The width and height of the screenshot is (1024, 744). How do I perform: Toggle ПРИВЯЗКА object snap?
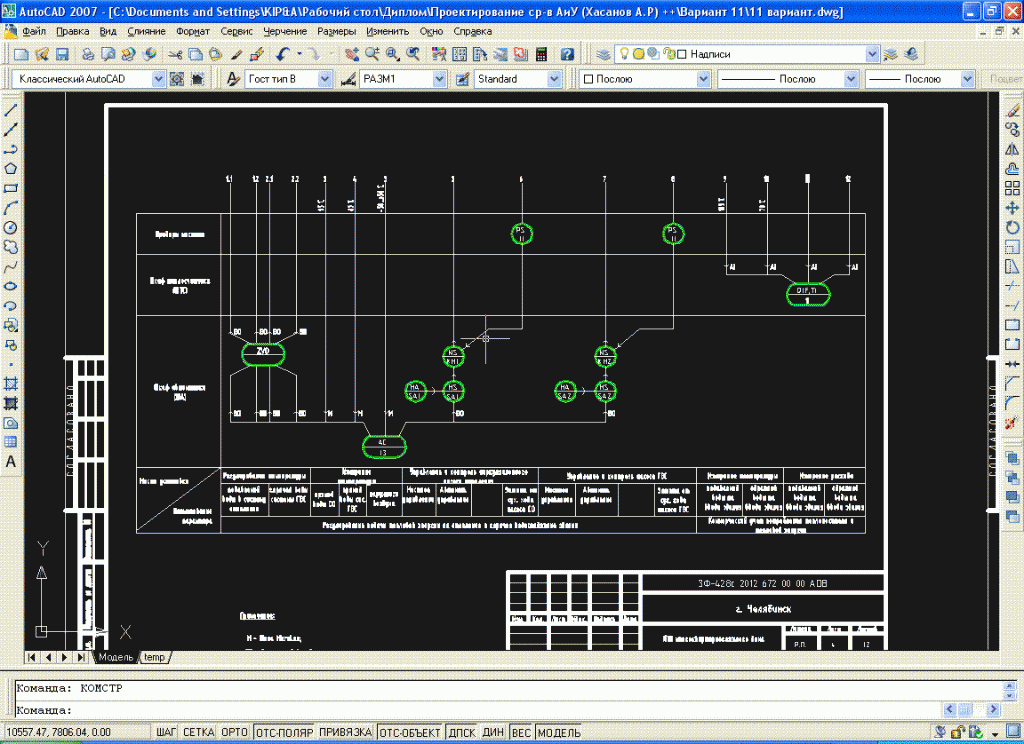click(x=346, y=733)
